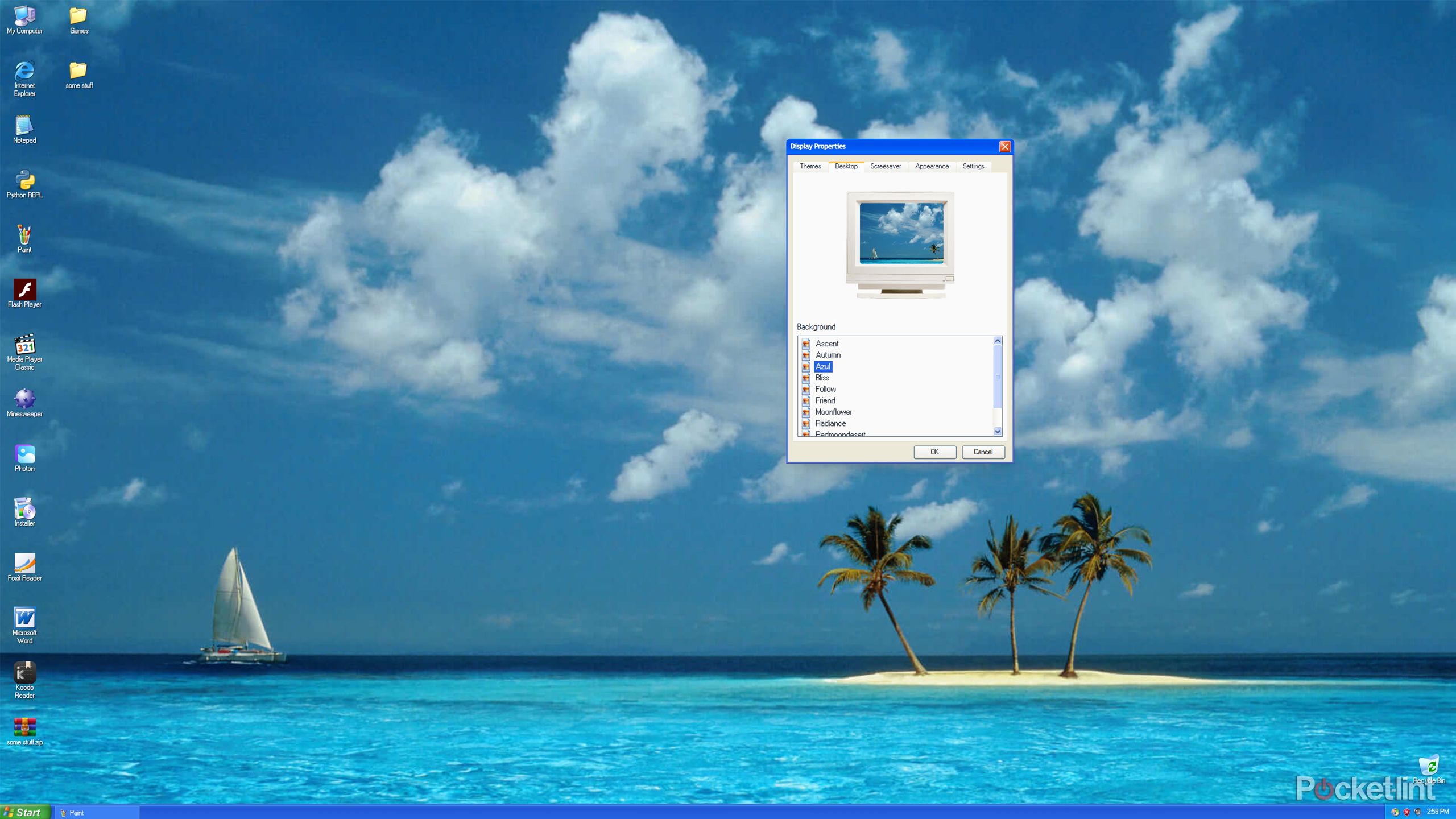This screenshot has height=819, width=1456.
Task: Click the monitor wallpaper preview image
Action: [901, 233]
